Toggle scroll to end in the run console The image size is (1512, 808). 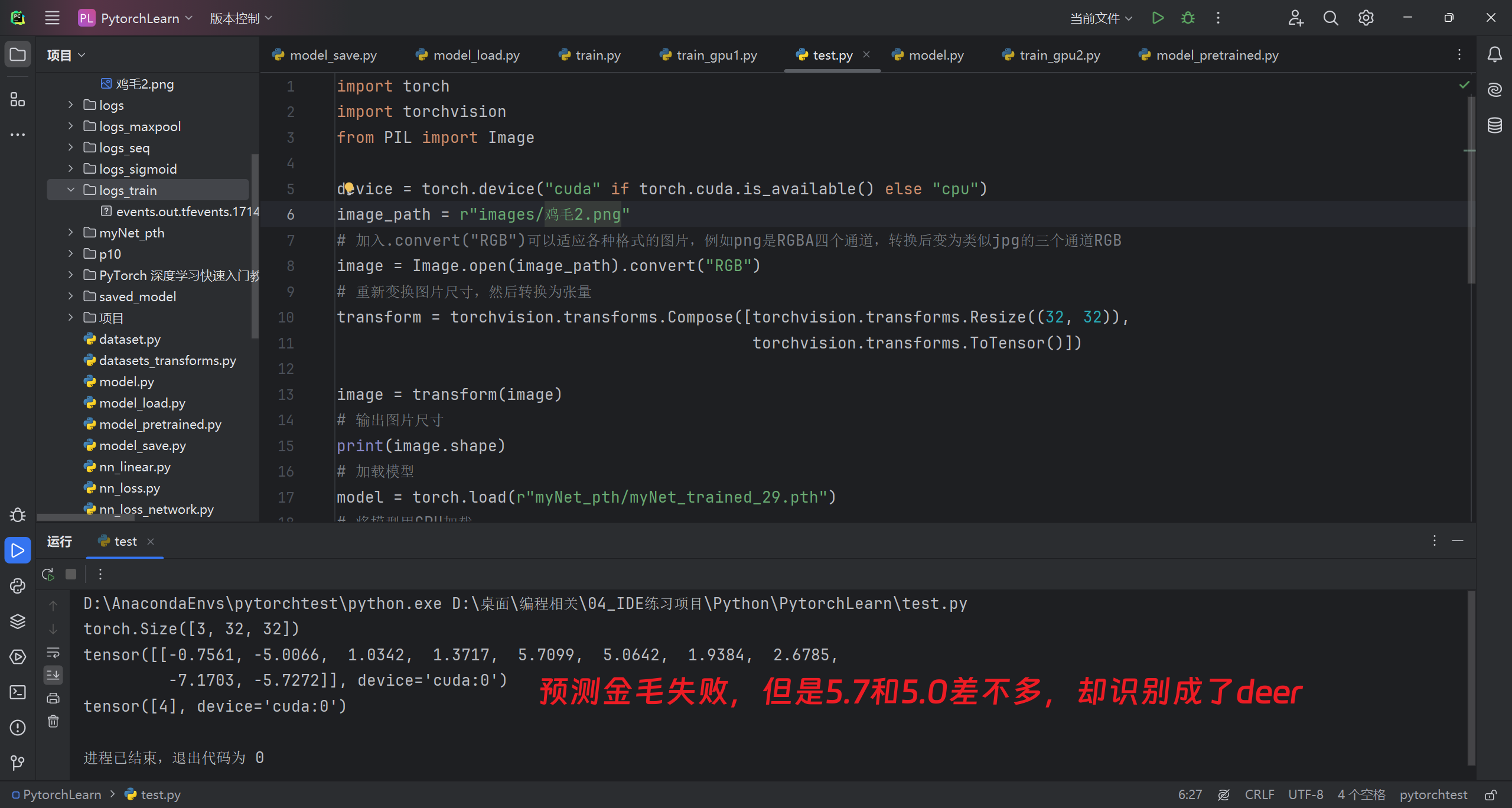tap(53, 675)
